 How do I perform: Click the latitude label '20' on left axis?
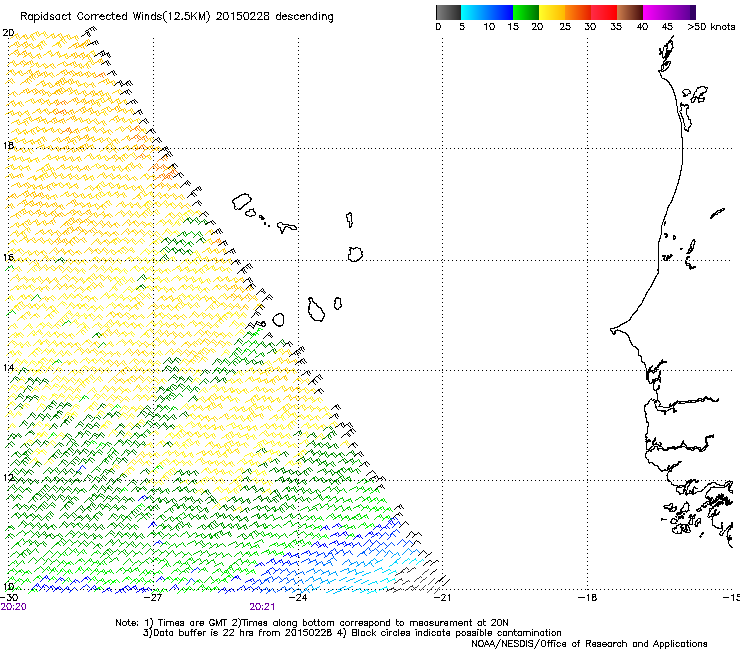pyautogui.click(x=8, y=33)
